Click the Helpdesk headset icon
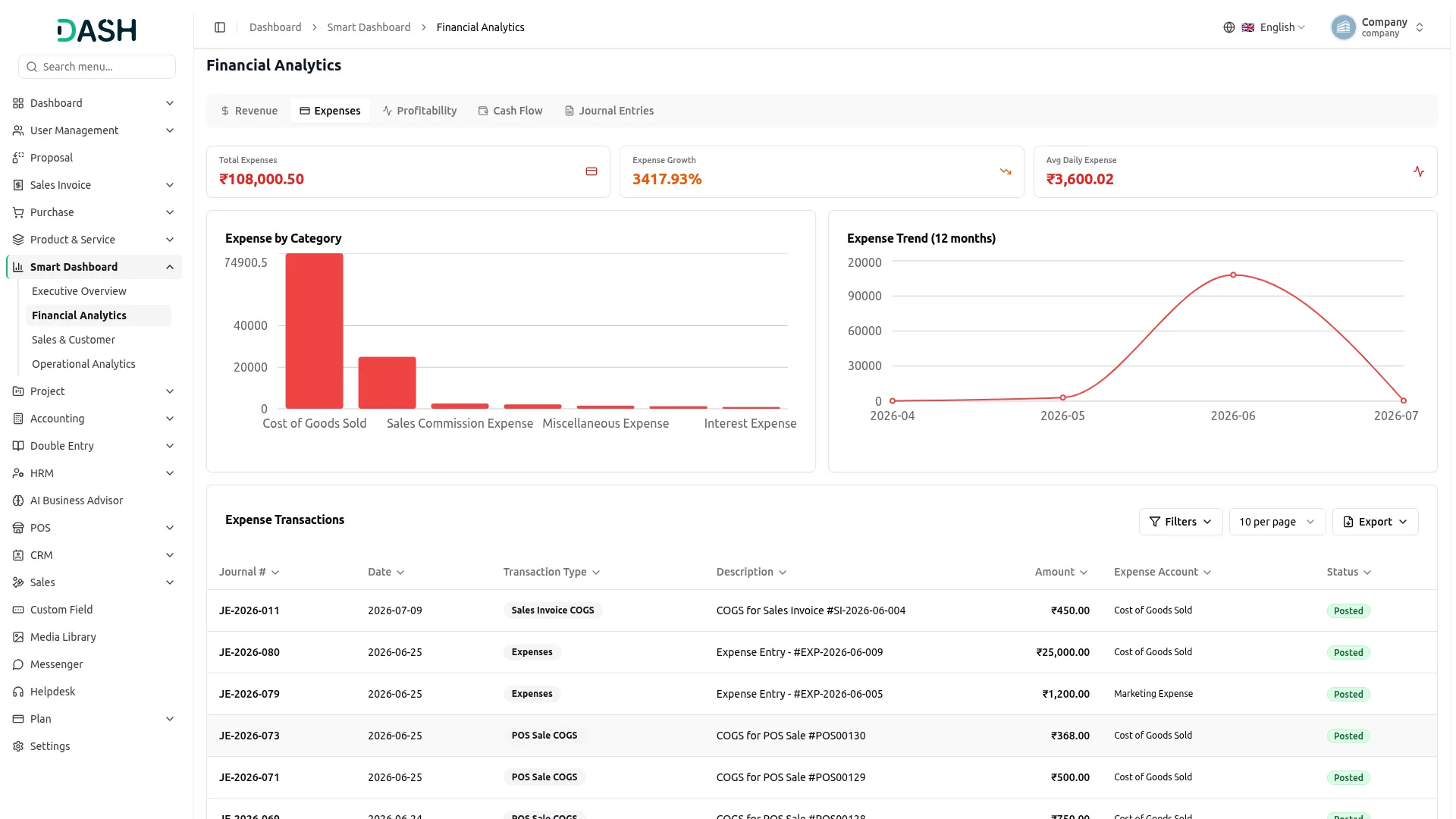 18,692
